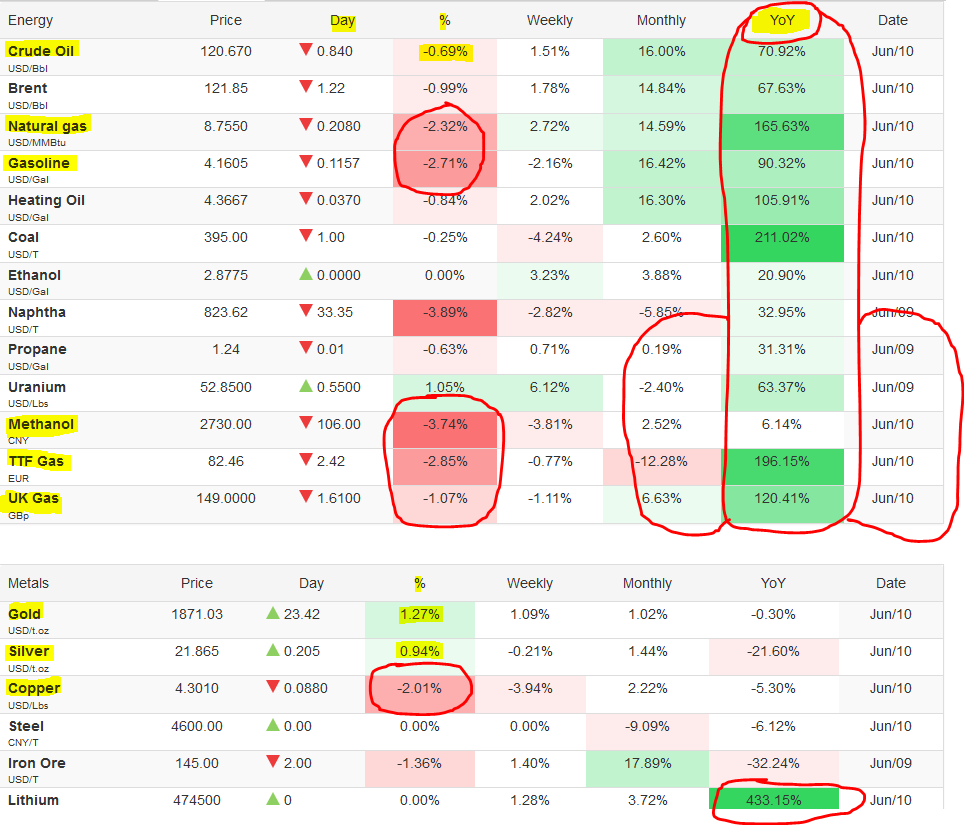Click the green up arrow in Ethanol row
964x825 pixels.
[x=306, y=274]
